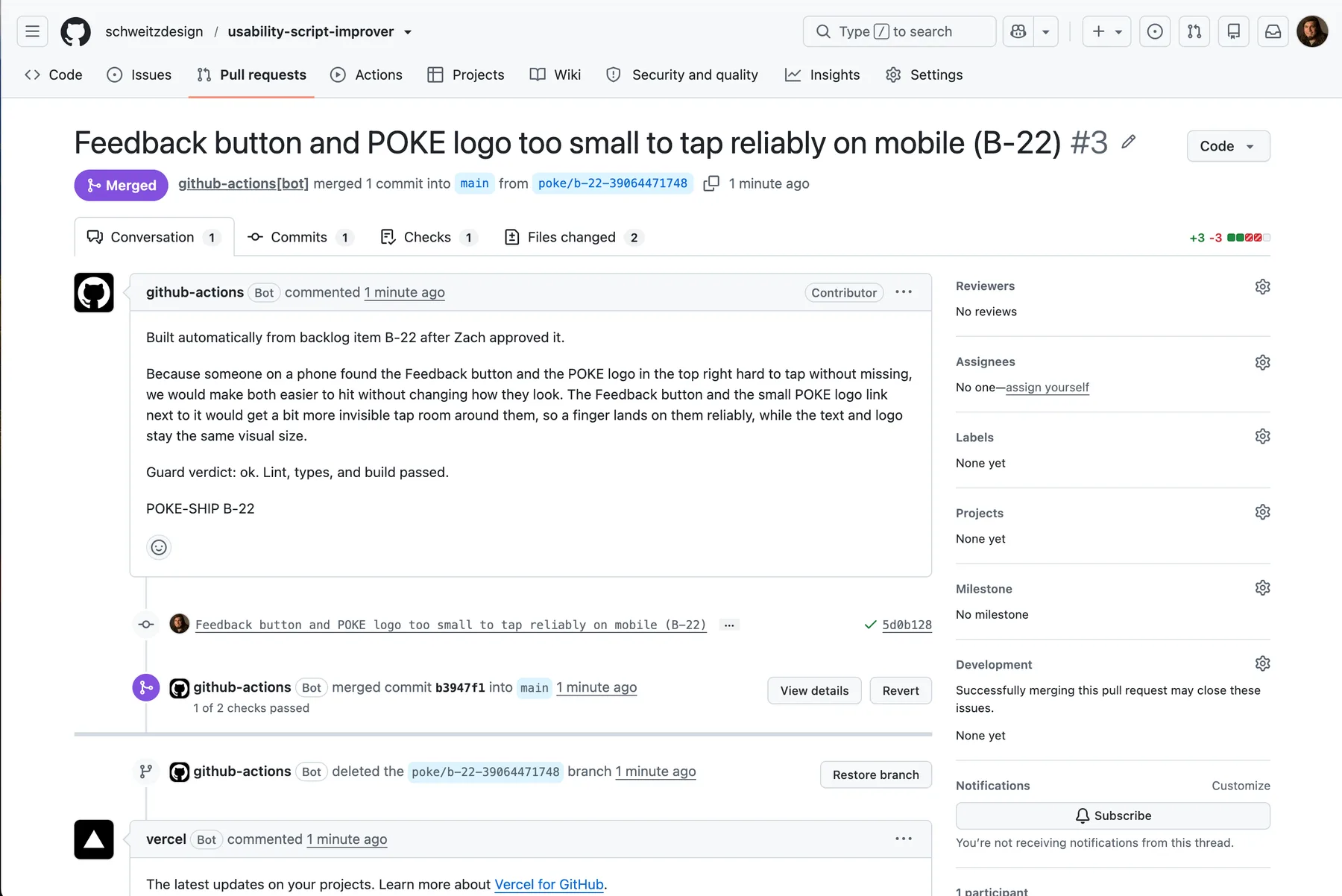Expand the commit message ellipsis
This screenshot has width=1342, height=896.
click(729, 625)
